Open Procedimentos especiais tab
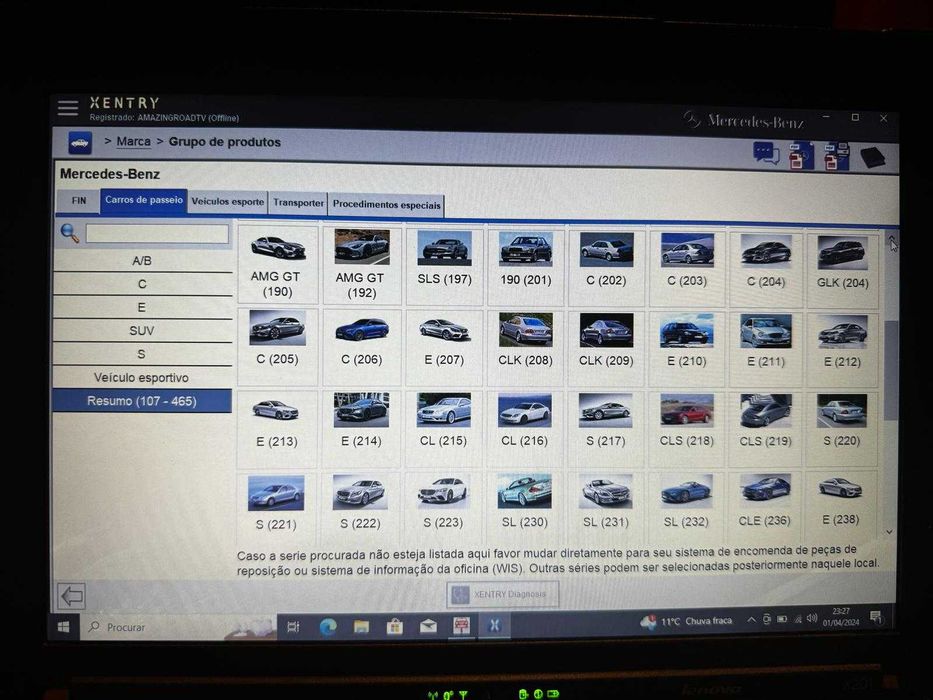Image resolution: width=933 pixels, height=700 pixels. (386, 204)
